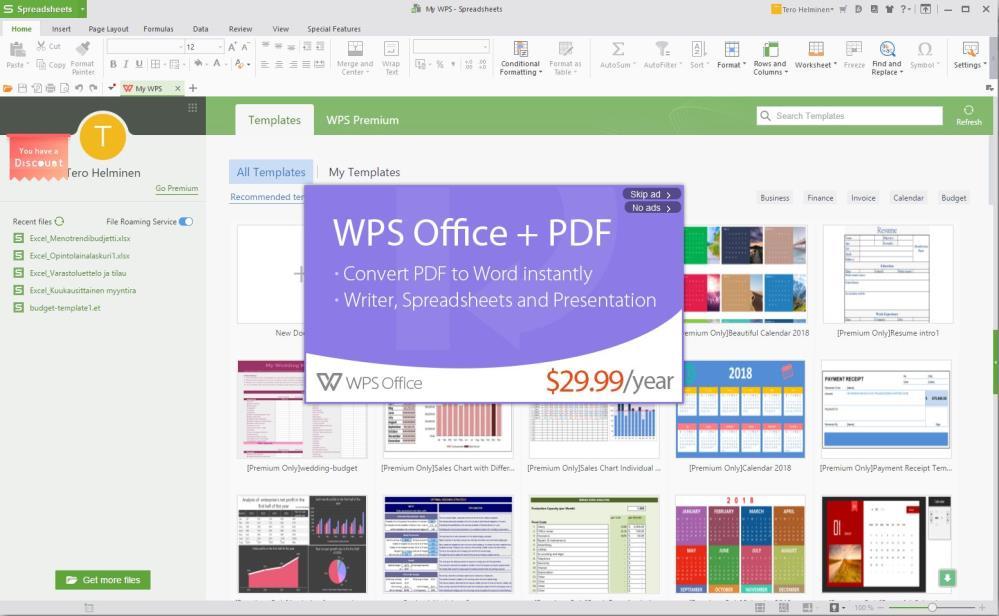This screenshot has width=999, height=616.
Task: Increase font size with larger A icon
Action: point(233,47)
